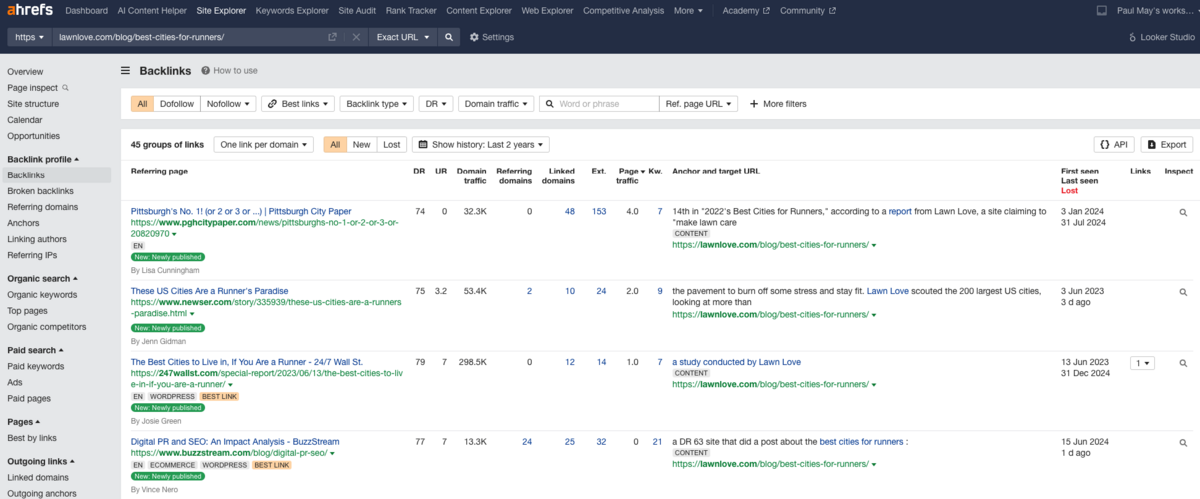Expand links count dropdown in 247wallst row
The image size is (1200, 499).
(1141, 363)
